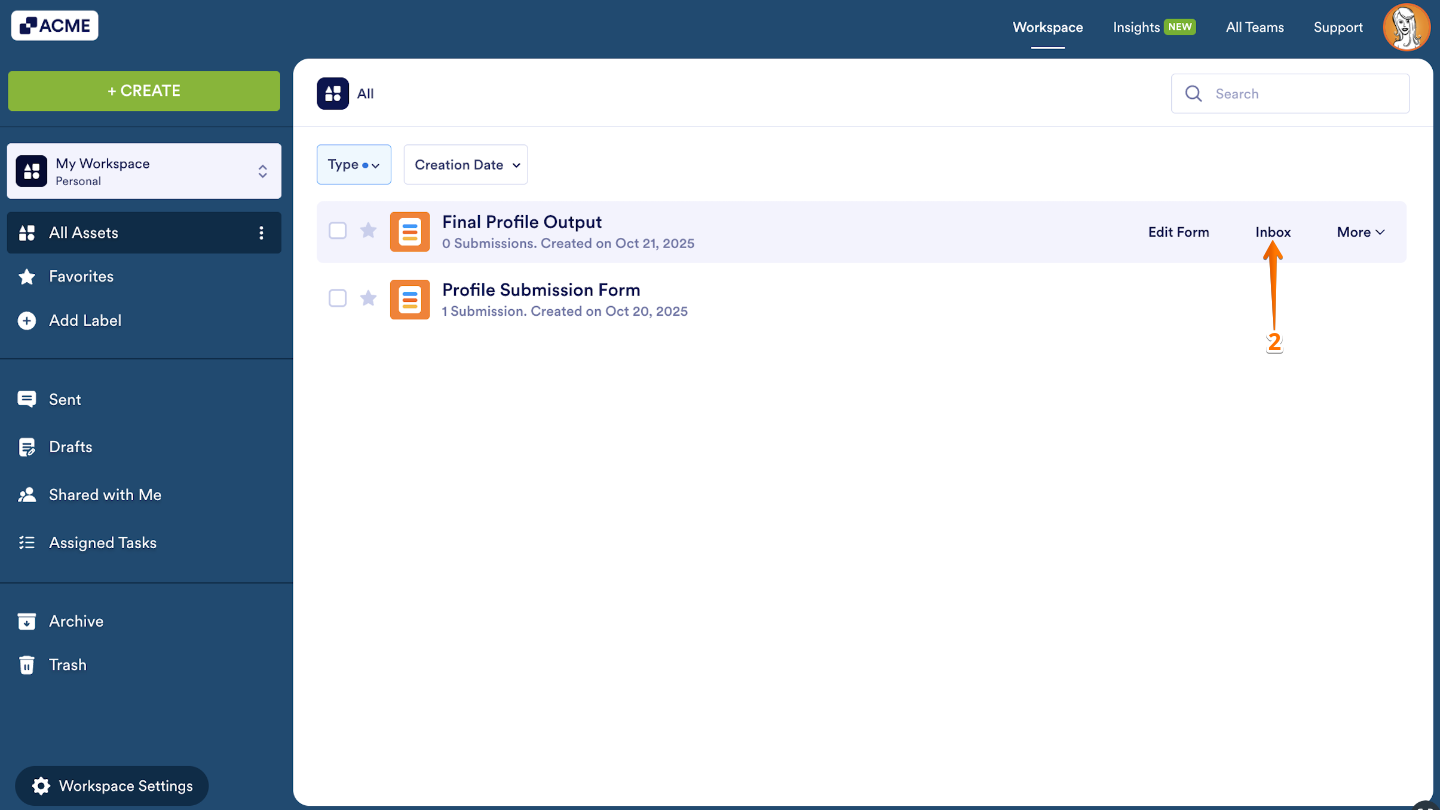Expand the Creation Date filter
1440x810 pixels.
465,164
